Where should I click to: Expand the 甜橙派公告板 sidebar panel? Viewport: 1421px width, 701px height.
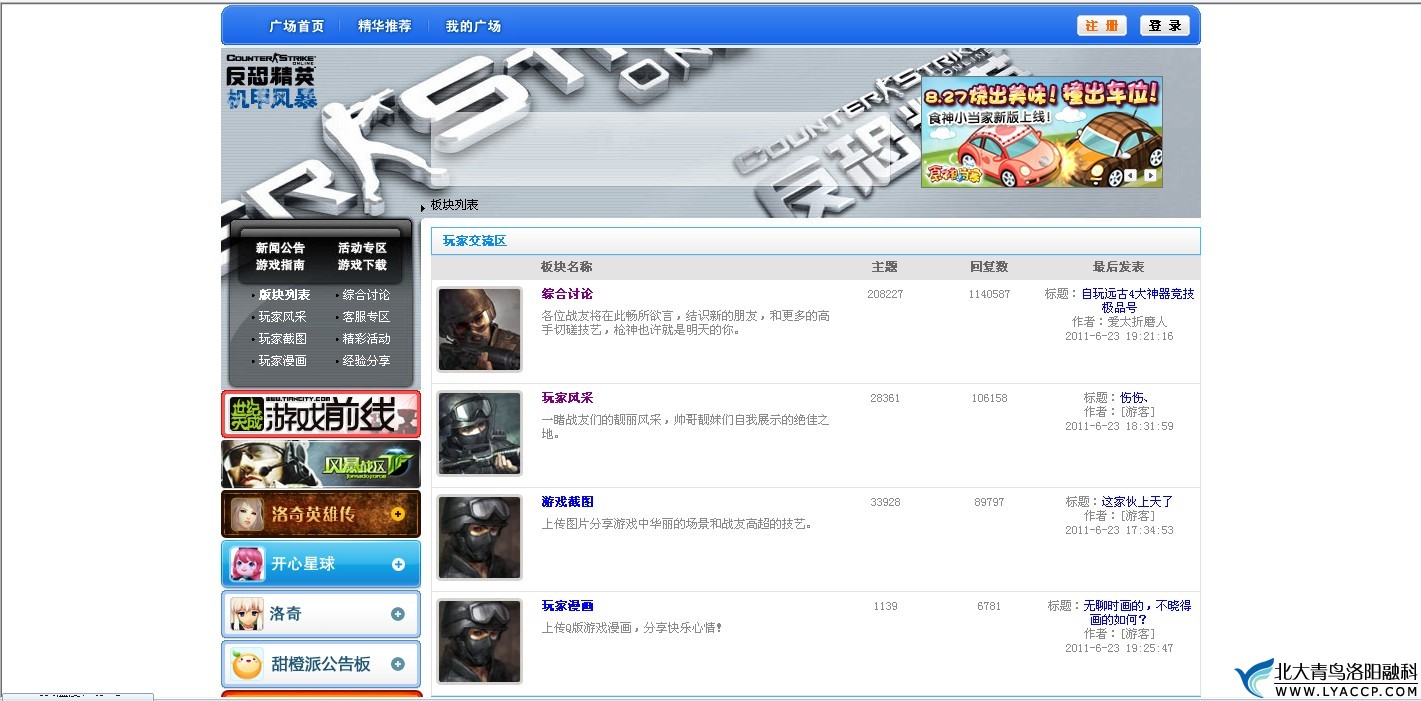(398, 664)
